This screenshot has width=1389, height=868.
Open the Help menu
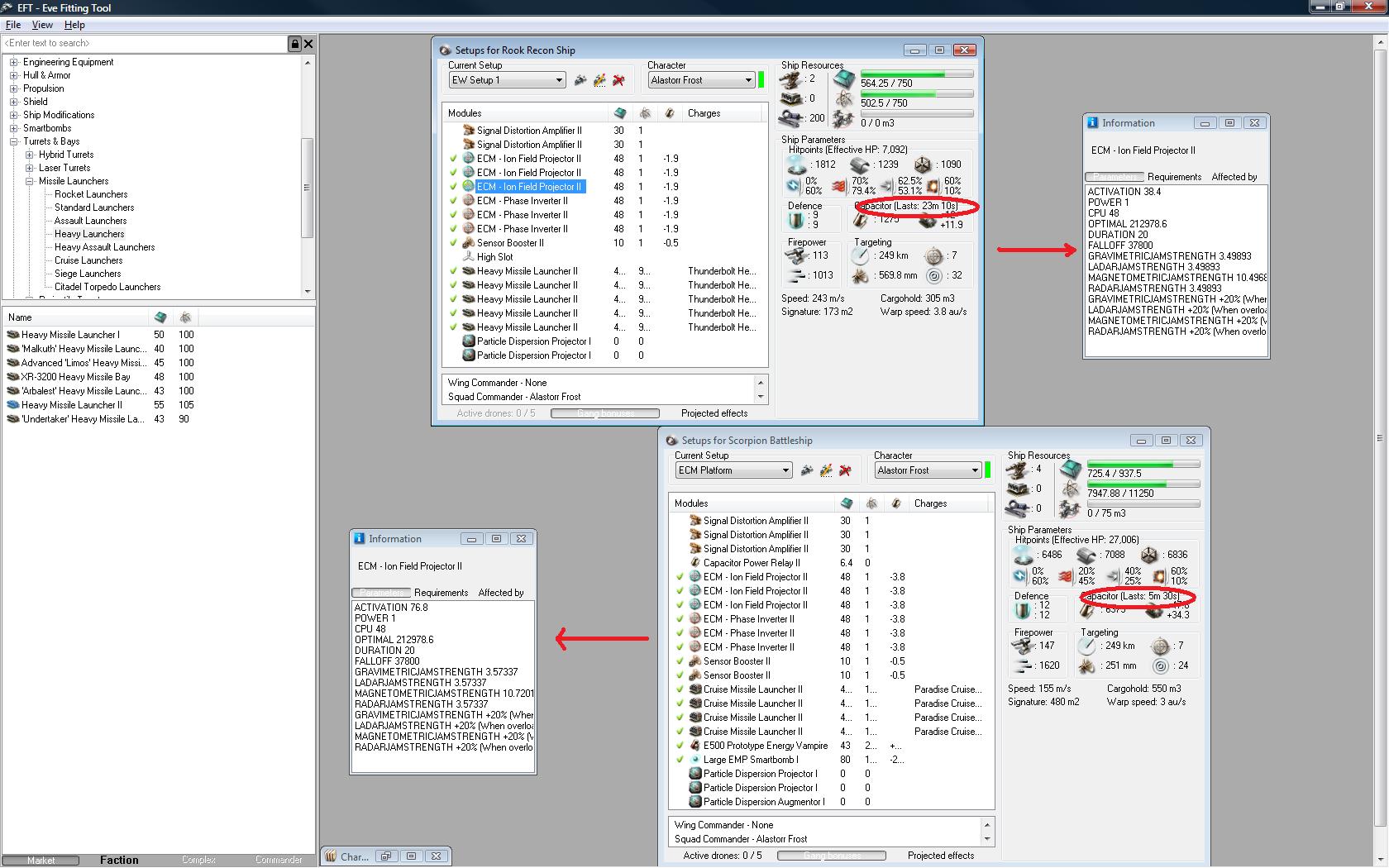click(74, 25)
